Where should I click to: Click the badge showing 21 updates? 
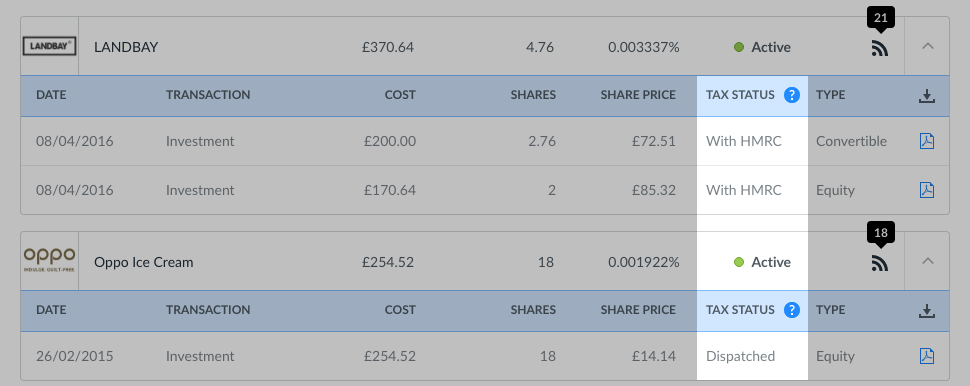tap(881, 17)
